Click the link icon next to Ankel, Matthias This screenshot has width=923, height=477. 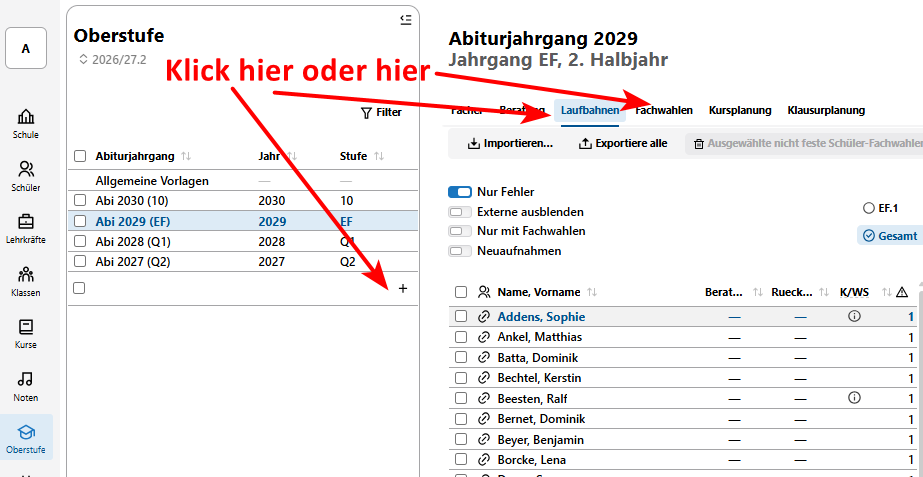click(484, 337)
